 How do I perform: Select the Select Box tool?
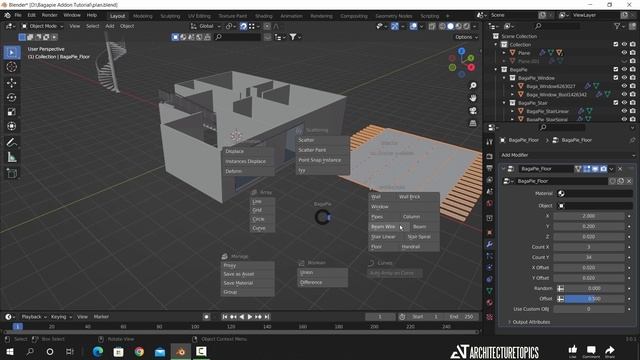11,52
